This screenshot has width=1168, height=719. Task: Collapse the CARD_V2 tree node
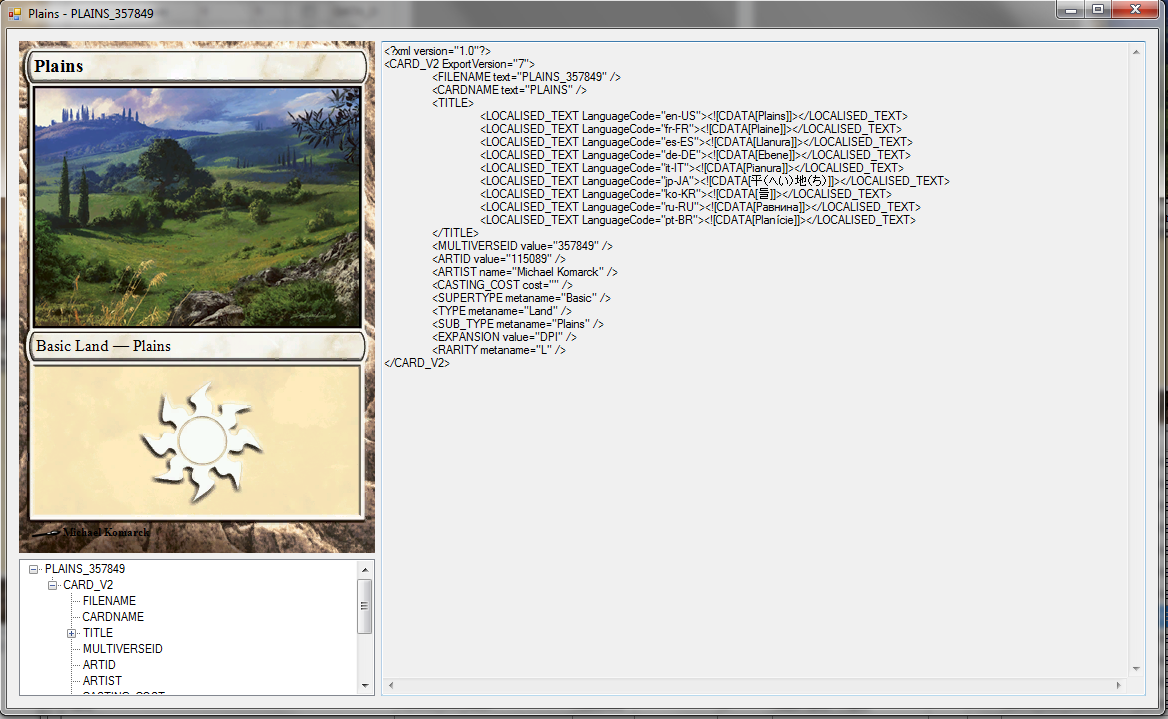pyautogui.click(x=52, y=585)
